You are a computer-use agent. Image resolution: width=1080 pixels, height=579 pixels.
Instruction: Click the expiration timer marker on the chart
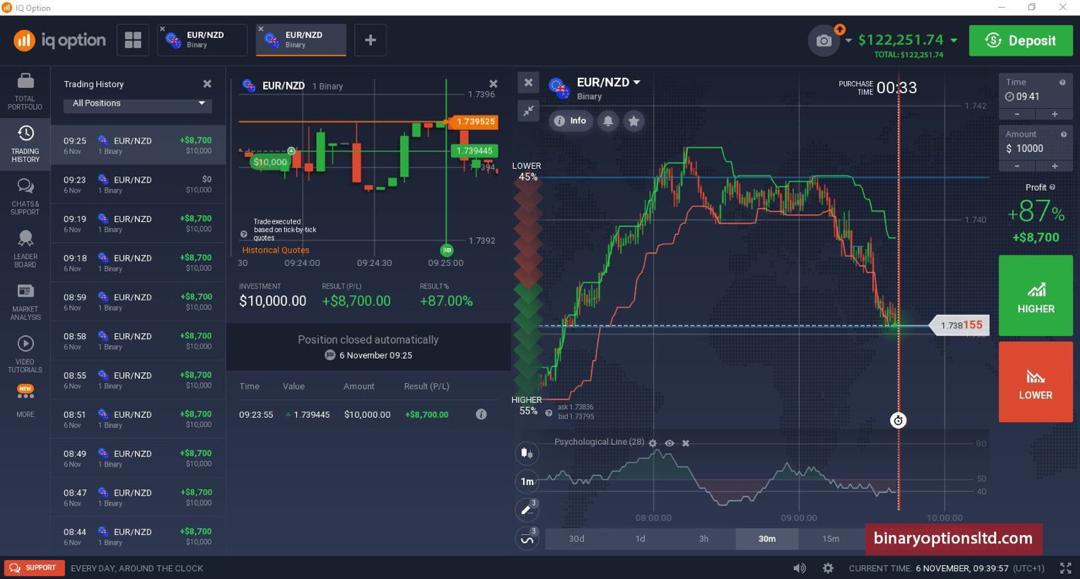[x=898, y=420]
